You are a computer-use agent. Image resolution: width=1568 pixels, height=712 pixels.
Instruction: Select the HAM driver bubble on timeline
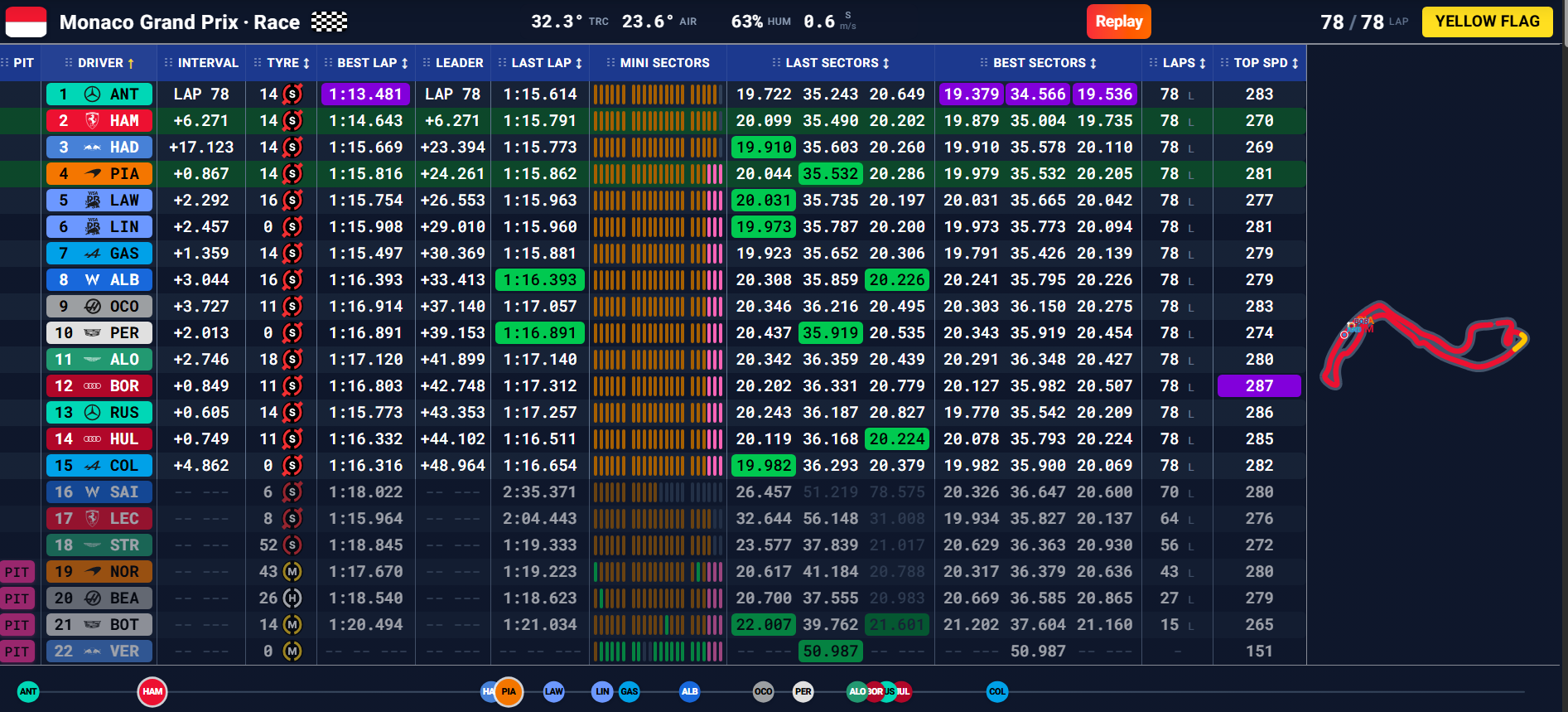(152, 691)
